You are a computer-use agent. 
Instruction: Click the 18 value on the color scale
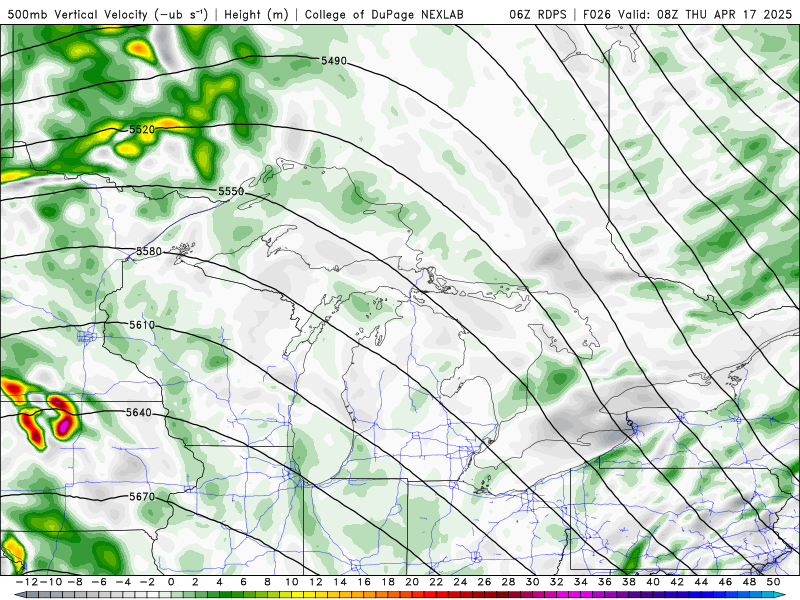click(388, 582)
